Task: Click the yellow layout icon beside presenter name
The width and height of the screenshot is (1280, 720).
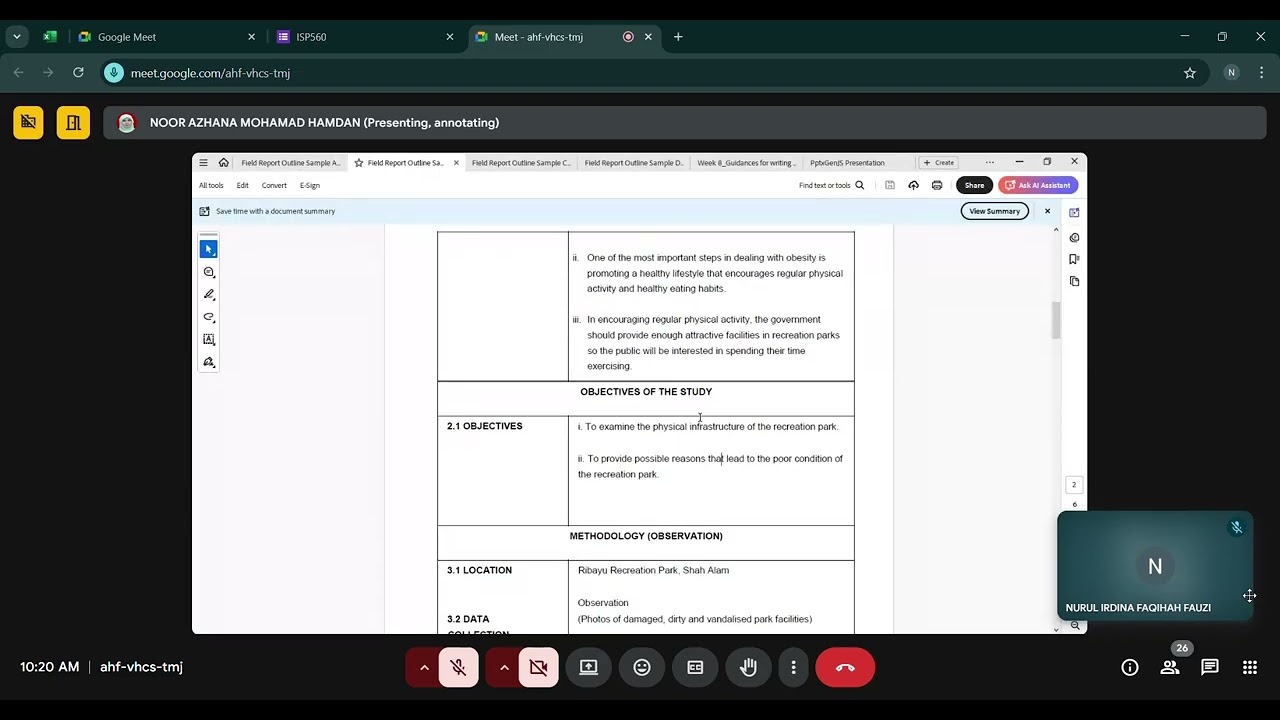Action: pos(73,122)
